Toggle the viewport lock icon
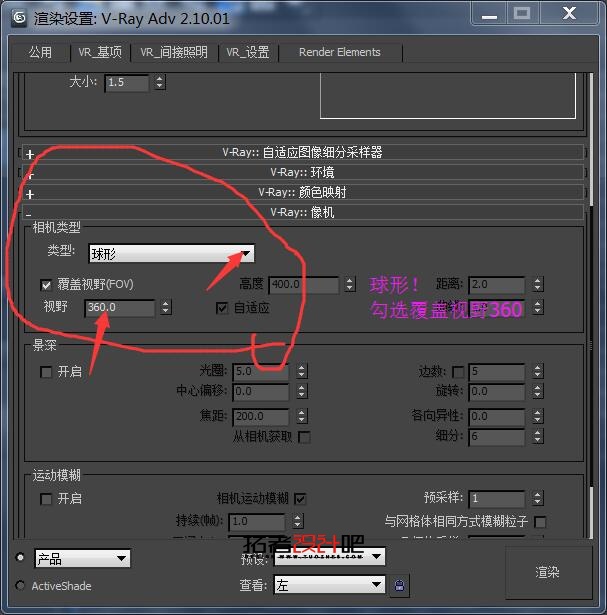Viewport: 607px width, 615px height. coord(400,586)
